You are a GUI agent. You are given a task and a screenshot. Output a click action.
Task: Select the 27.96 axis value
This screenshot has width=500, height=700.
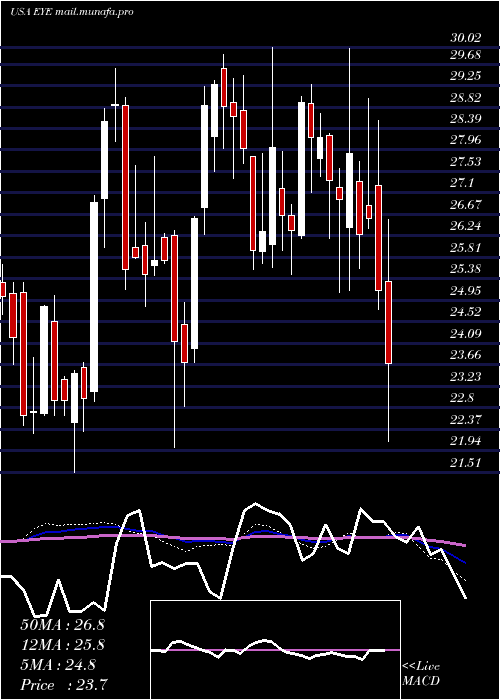click(466, 140)
